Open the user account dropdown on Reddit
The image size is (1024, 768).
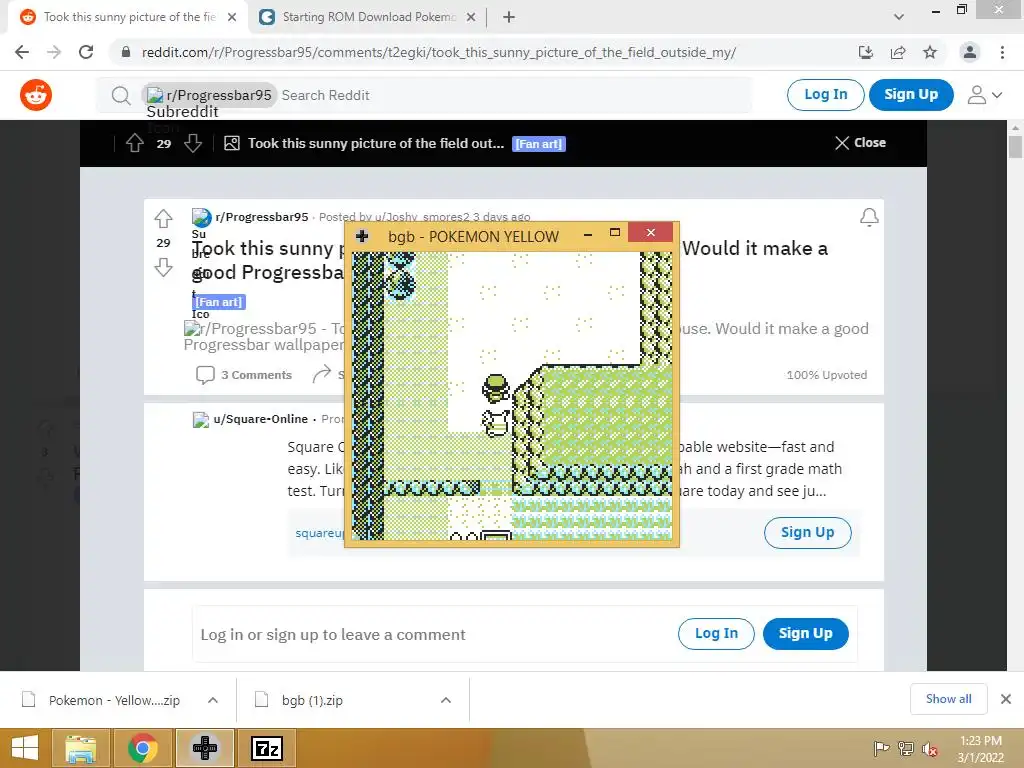985,95
